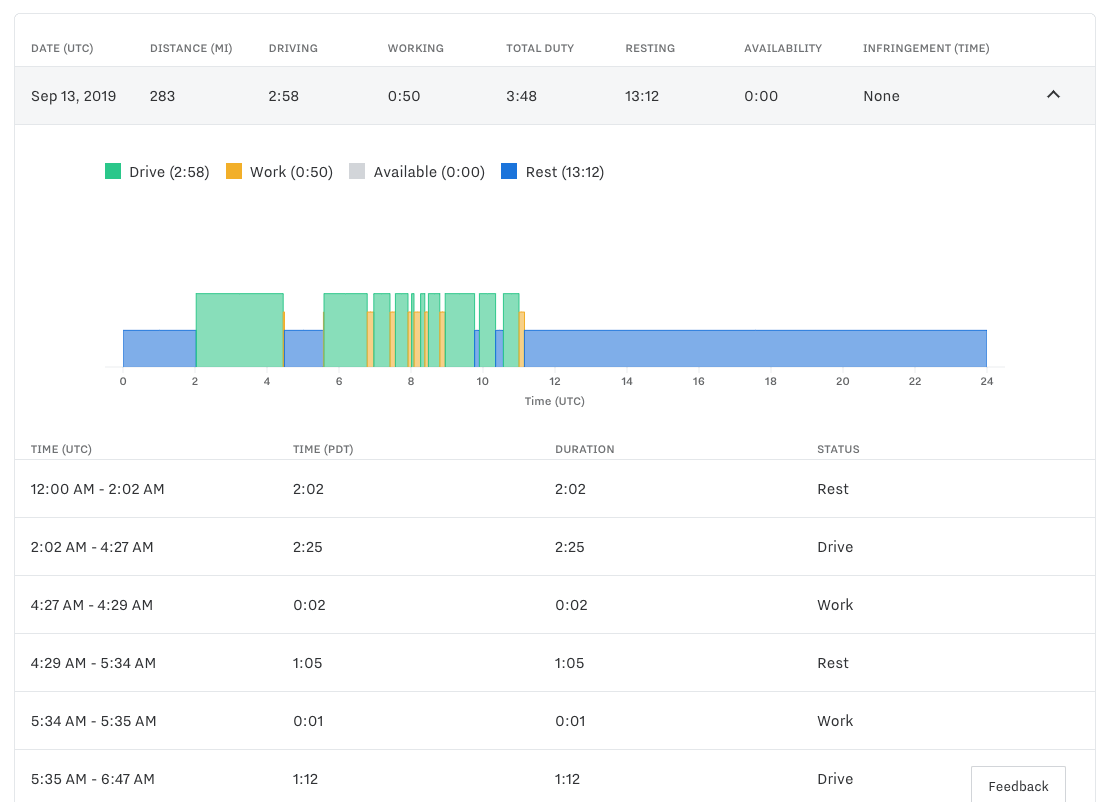Select the Drive bar starting near hour 6
Image resolution: width=1106 pixels, height=802 pixels.
(x=345, y=330)
